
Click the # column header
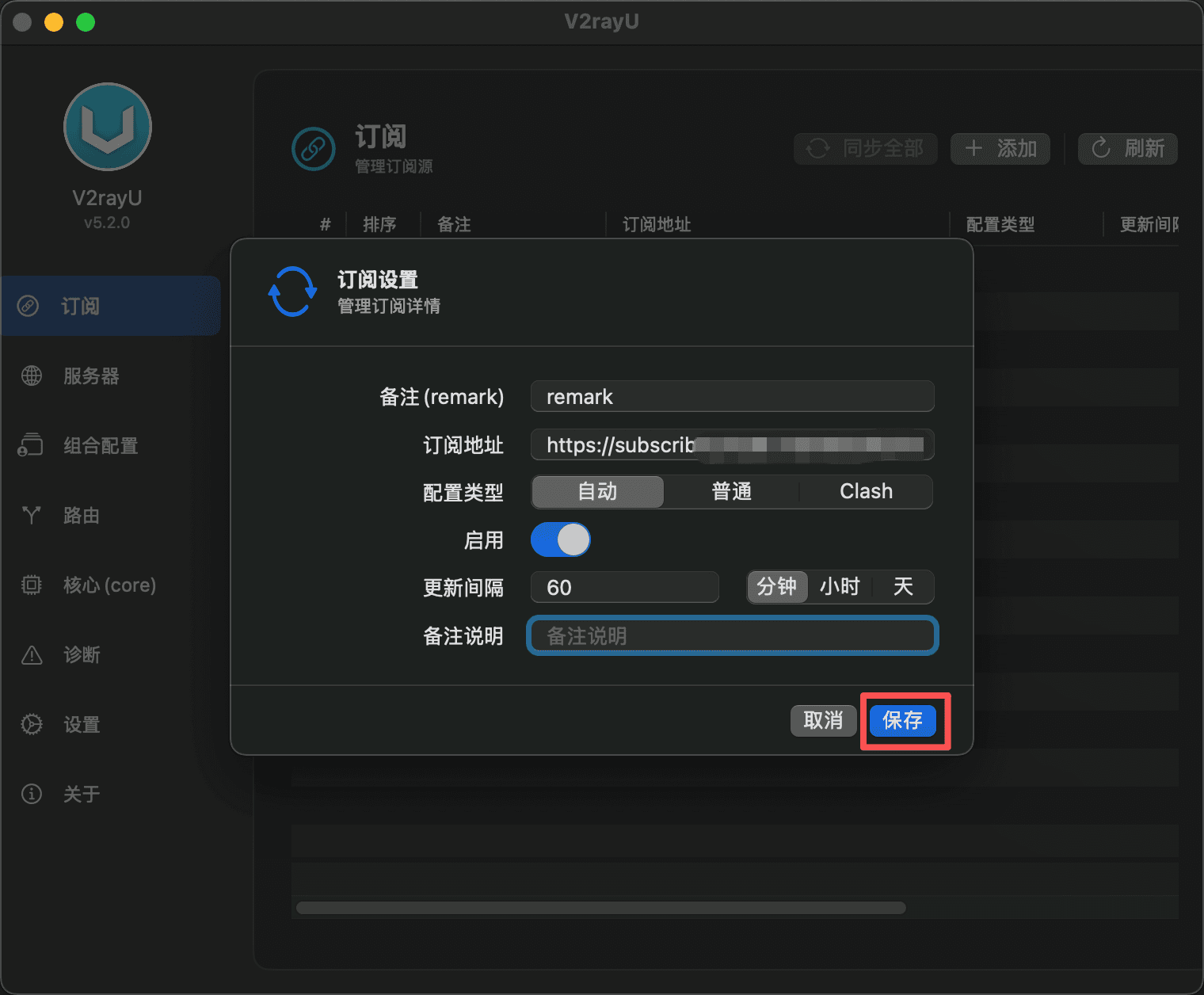pos(325,225)
